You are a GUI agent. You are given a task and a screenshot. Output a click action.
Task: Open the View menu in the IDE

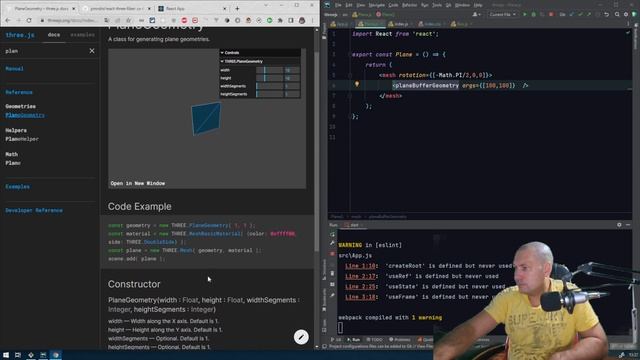click(361, 5)
